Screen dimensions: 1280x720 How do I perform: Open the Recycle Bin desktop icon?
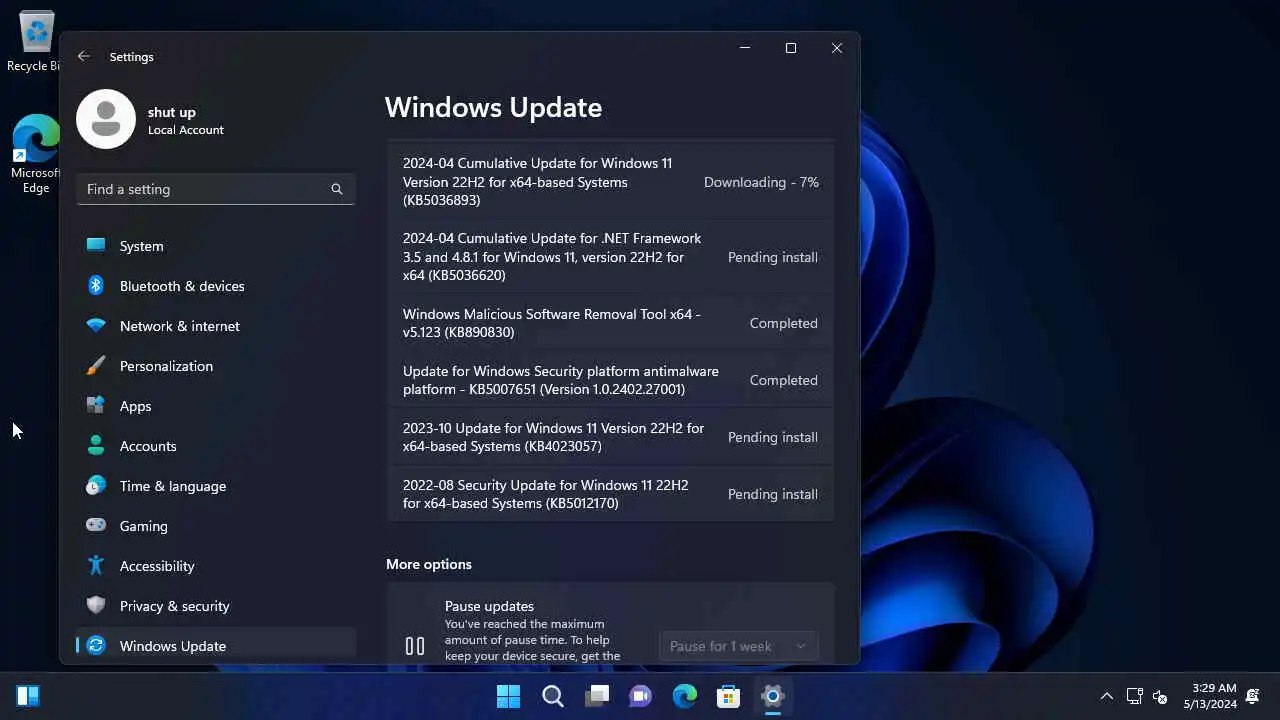(36, 41)
